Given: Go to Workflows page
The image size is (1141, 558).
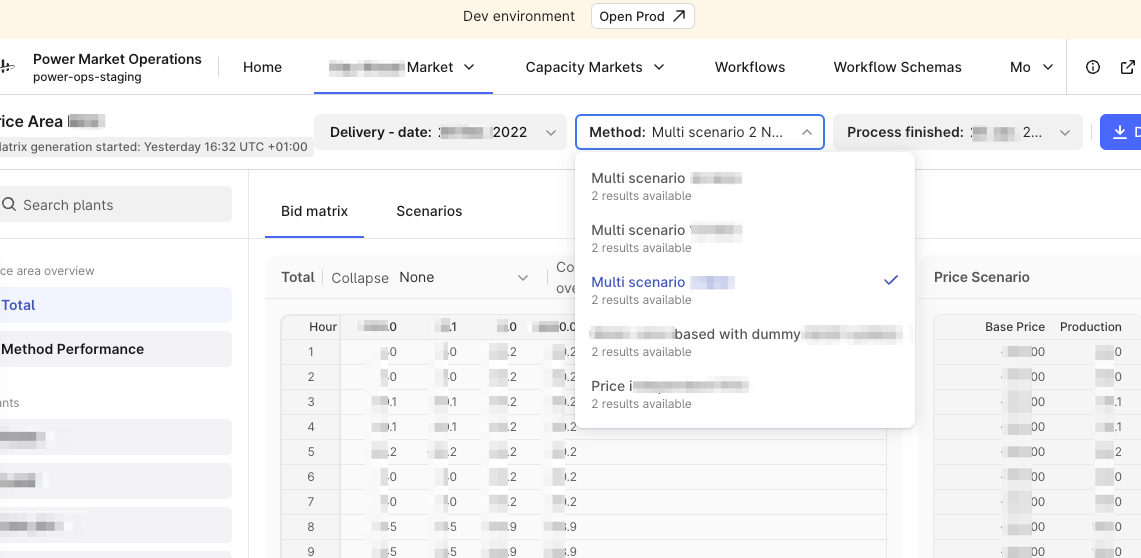Looking at the screenshot, I should tap(750, 67).
